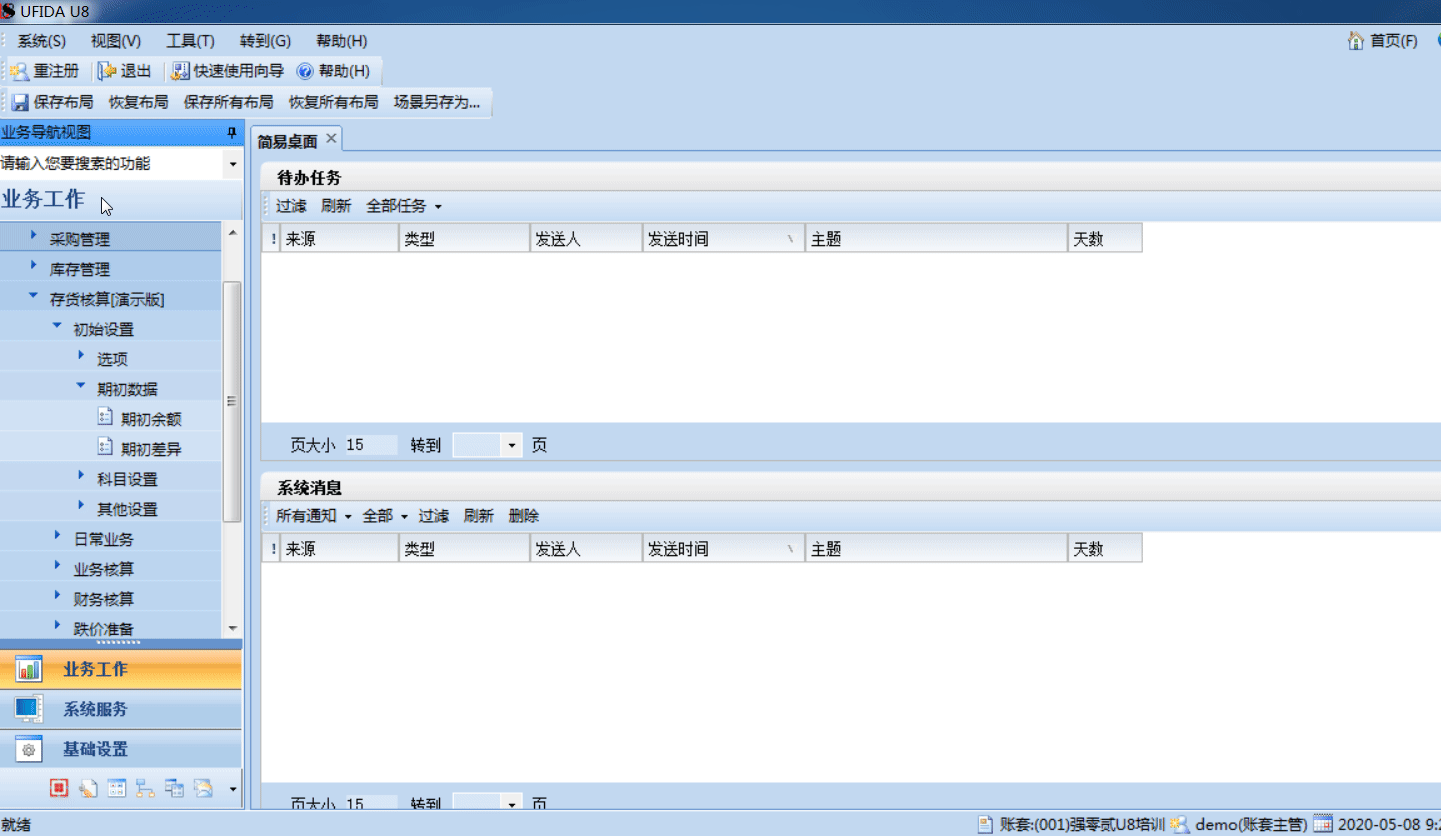This screenshot has height=836, width=1441.
Task: Click the mail envelope icon in bottom strip
Action: point(204,788)
